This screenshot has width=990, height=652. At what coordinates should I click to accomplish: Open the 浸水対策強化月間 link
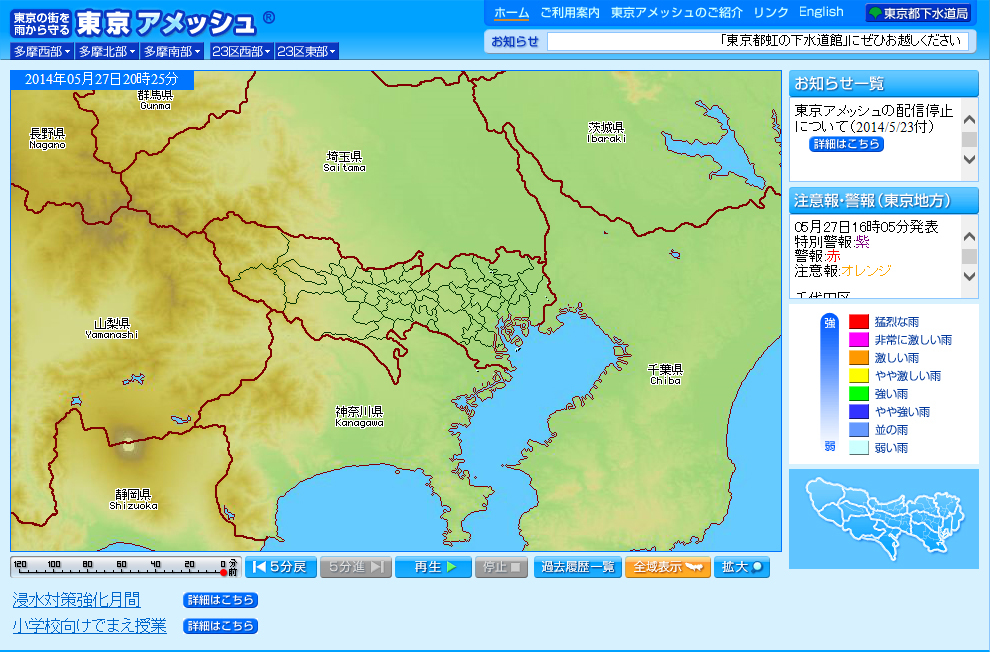coord(76,600)
